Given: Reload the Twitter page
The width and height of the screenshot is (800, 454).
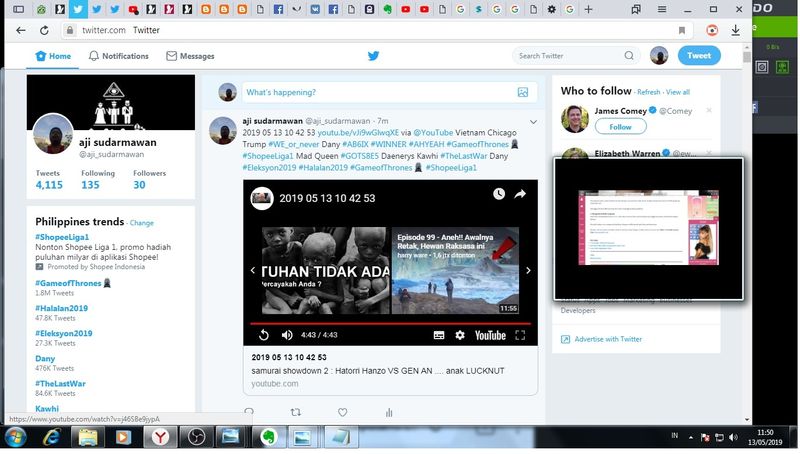Looking at the screenshot, I should click(44, 30).
